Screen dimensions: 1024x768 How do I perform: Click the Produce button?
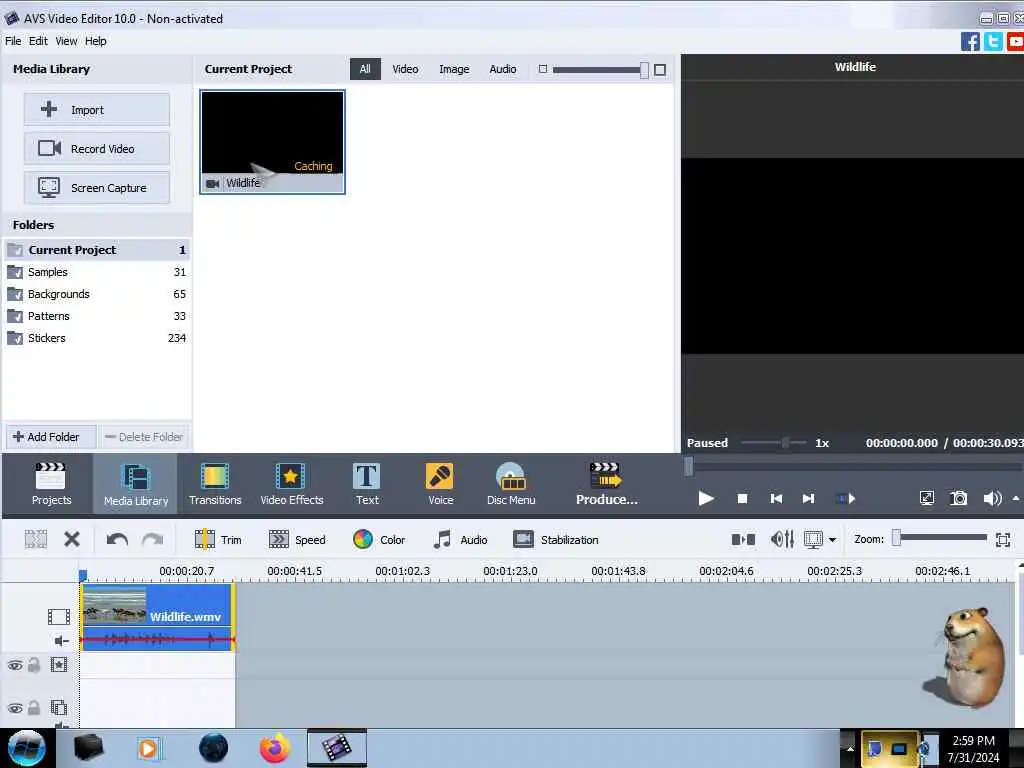pyautogui.click(x=606, y=484)
